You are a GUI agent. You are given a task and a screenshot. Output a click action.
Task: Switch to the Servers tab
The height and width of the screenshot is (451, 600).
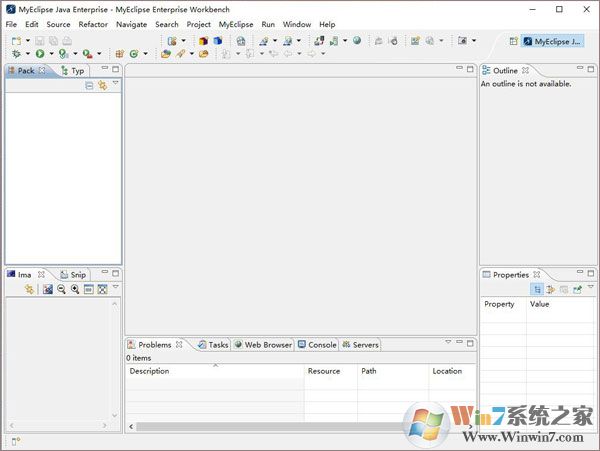(360, 345)
